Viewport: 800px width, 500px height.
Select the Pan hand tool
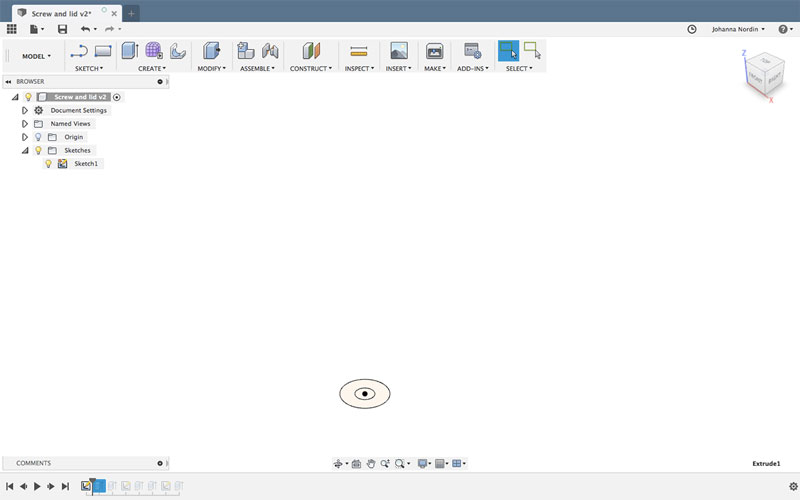pos(371,463)
